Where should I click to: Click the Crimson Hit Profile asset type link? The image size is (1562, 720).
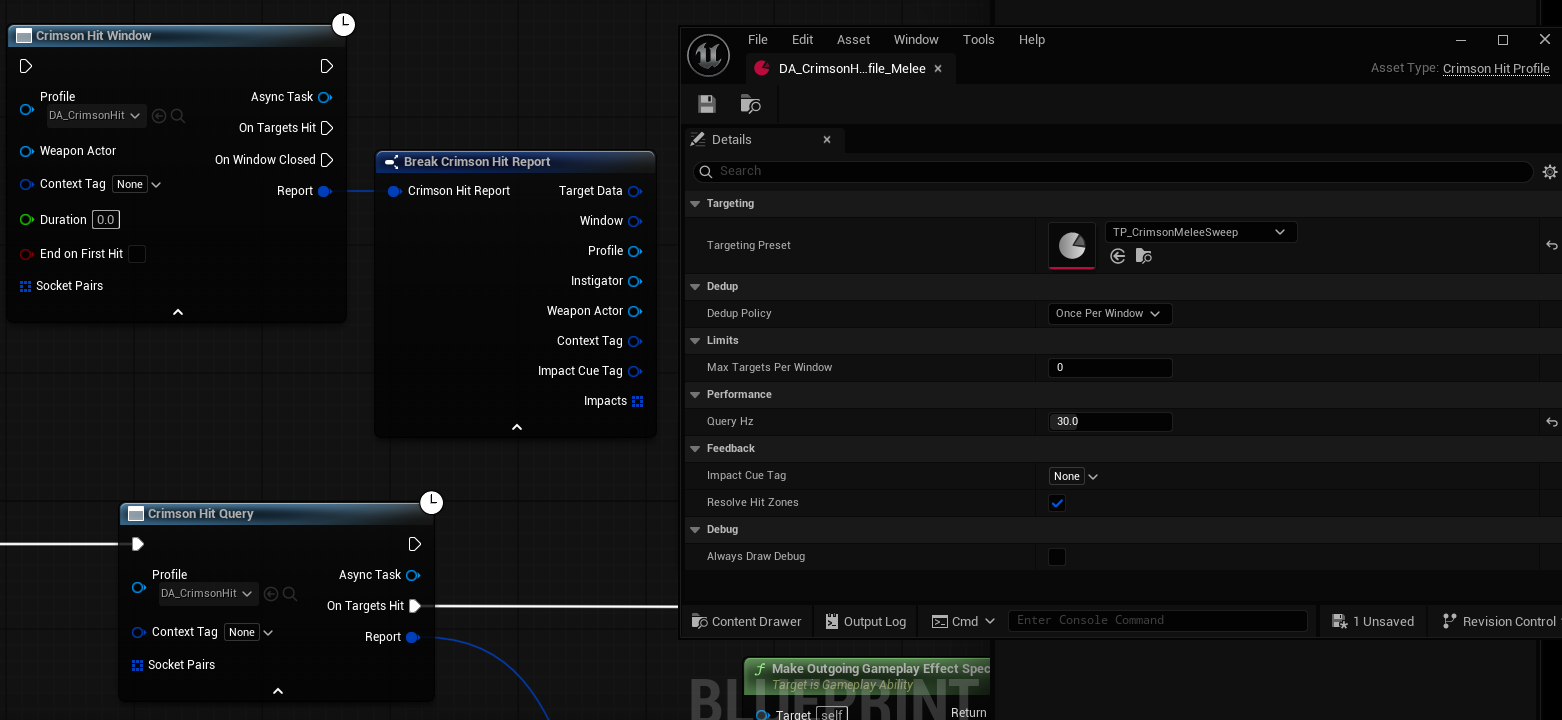1496,69
